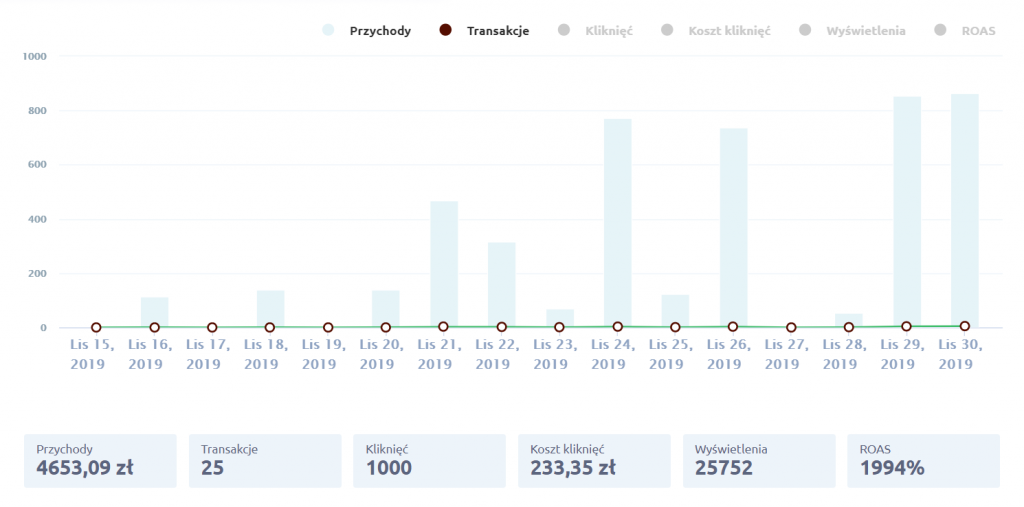Enable the Koszt kliknięć legend series
Viewport: 1024px width, 507px height.
(729, 31)
